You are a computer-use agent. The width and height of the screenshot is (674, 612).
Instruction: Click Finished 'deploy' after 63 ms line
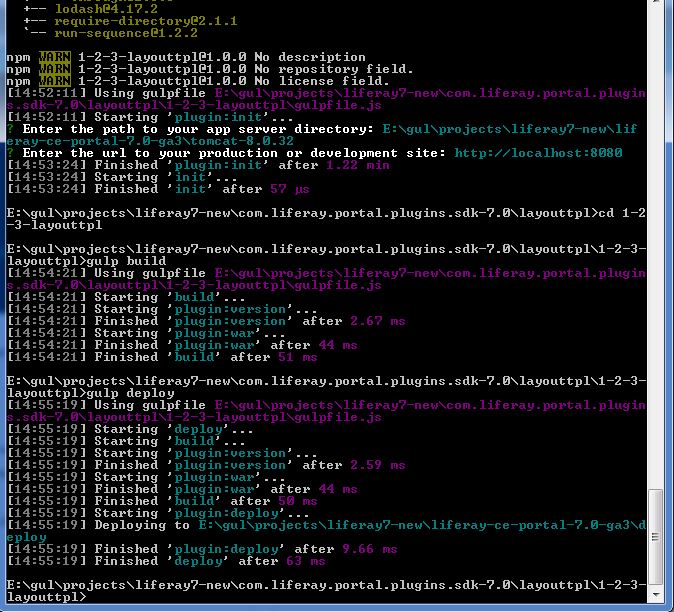pyautogui.click(x=166, y=561)
